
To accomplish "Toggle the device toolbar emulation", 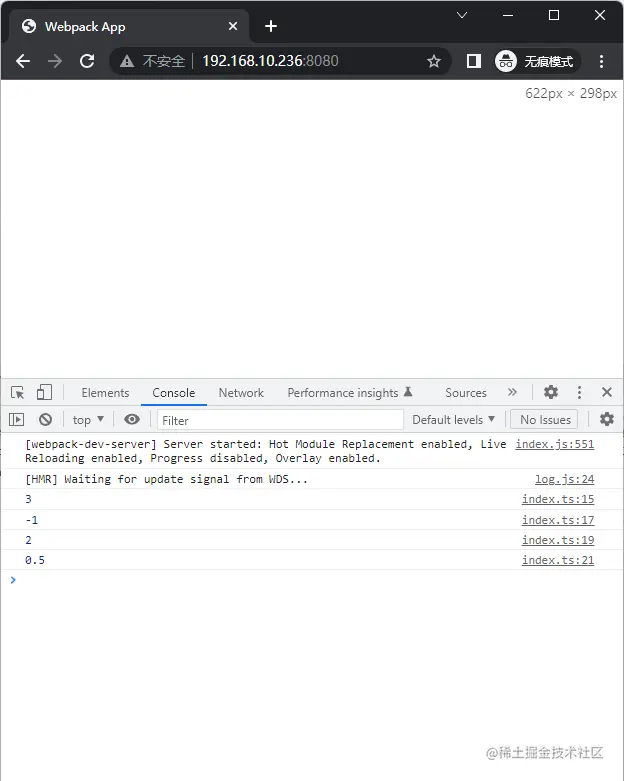I will pos(44,392).
